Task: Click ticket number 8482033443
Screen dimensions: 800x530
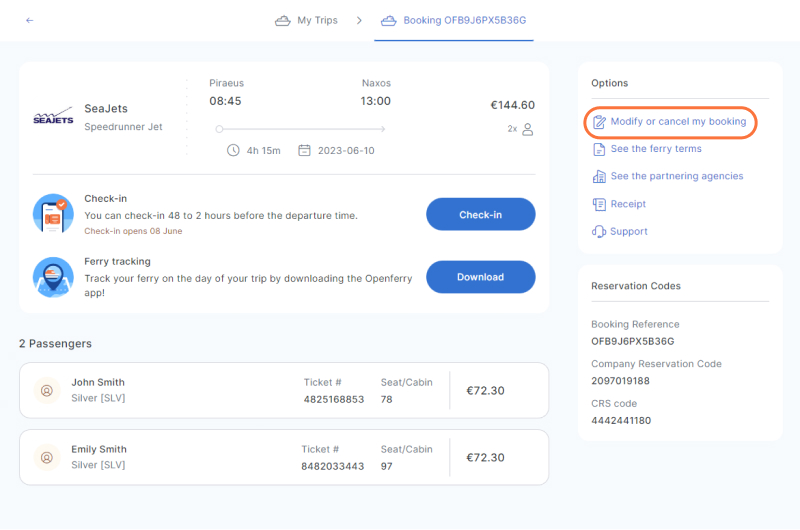Action: click(333, 466)
